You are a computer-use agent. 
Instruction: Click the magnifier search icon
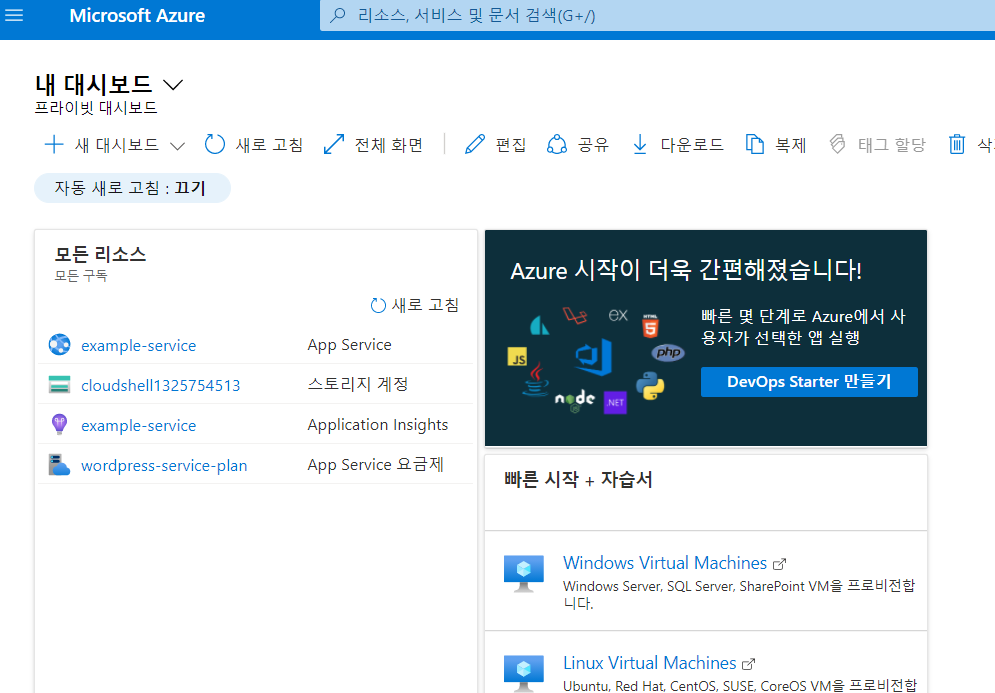point(338,15)
